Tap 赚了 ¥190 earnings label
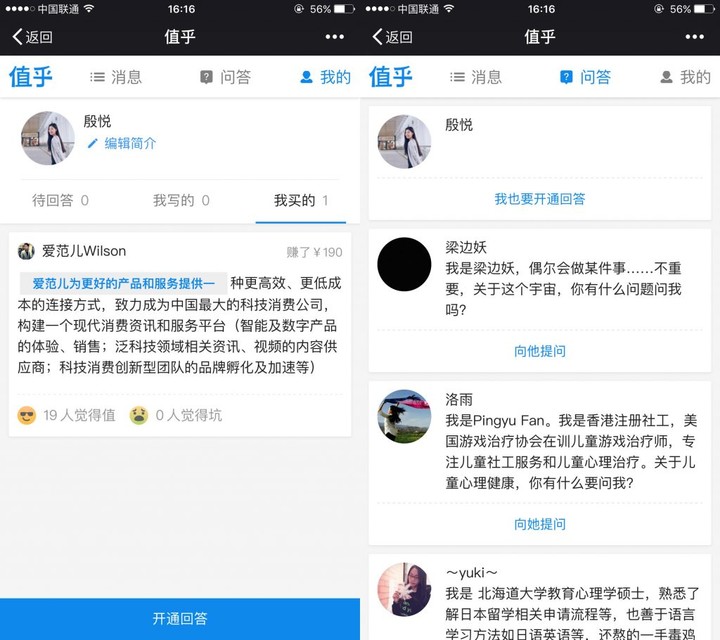This screenshot has height=640, width=720. [x=315, y=252]
